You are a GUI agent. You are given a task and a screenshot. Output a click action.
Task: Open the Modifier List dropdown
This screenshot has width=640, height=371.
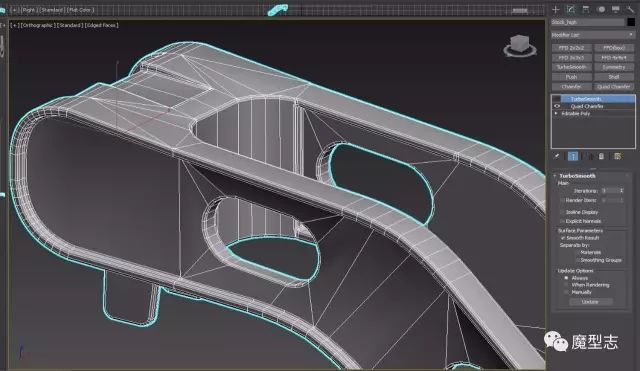click(x=593, y=35)
